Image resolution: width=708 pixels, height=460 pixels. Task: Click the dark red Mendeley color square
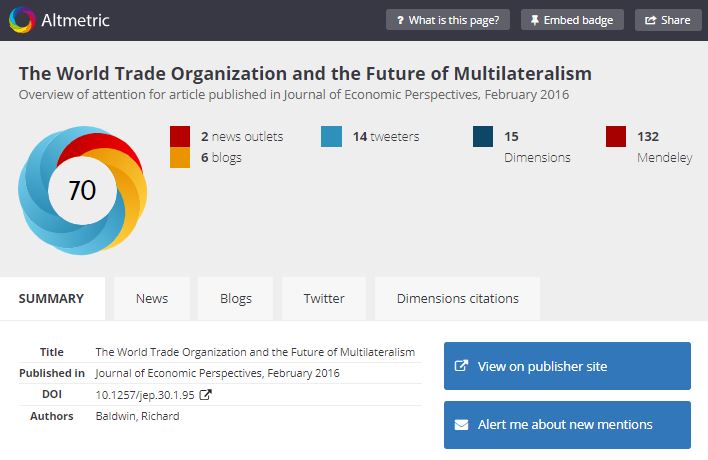[x=617, y=137]
